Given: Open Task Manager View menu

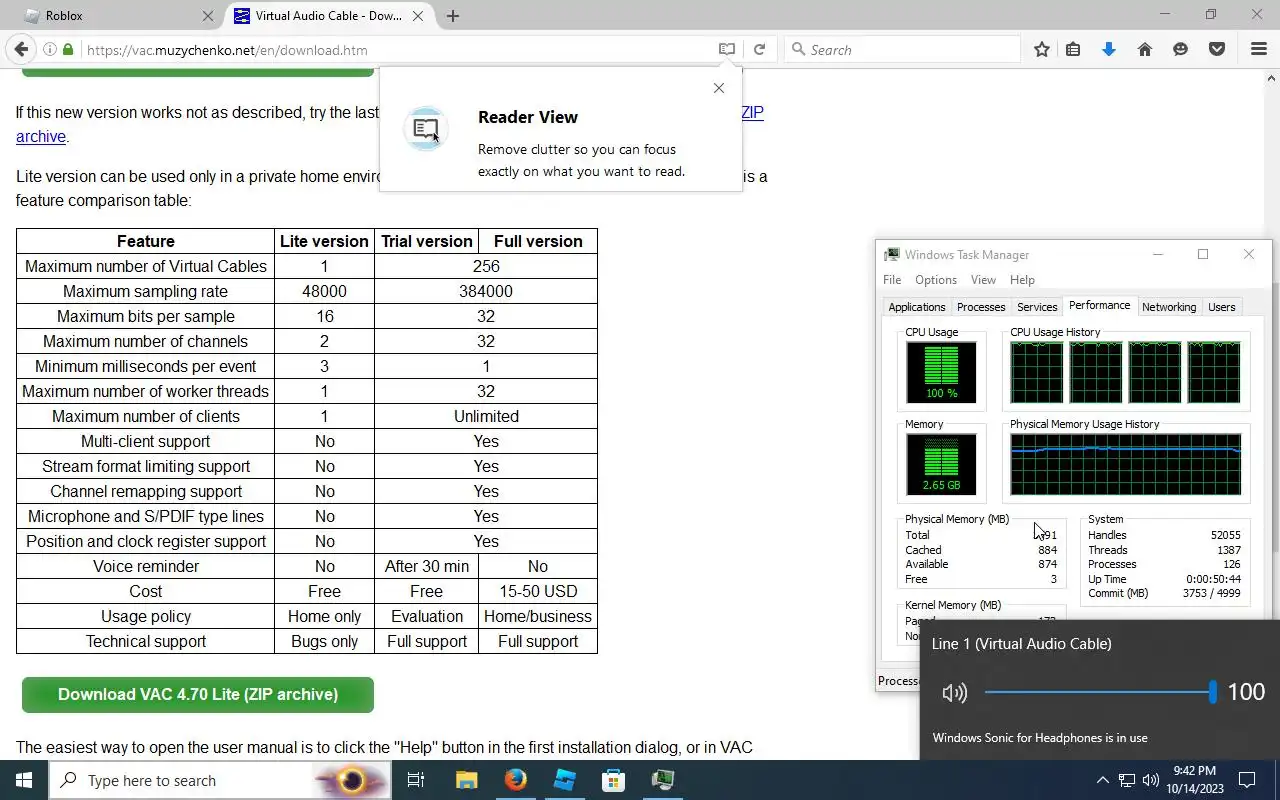Looking at the screenshot, I should pos(983,280).
